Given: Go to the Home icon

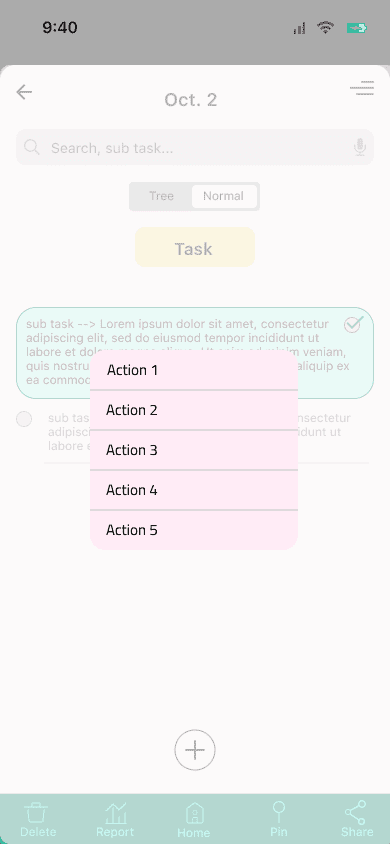Looking at the screenshot, I should 194,813.
